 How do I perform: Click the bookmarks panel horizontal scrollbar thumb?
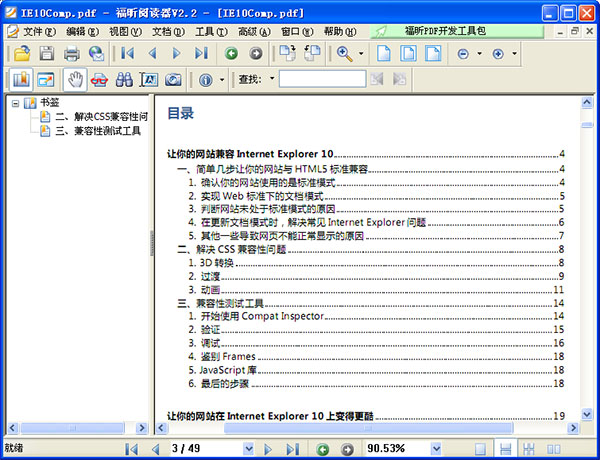point(72,427)
